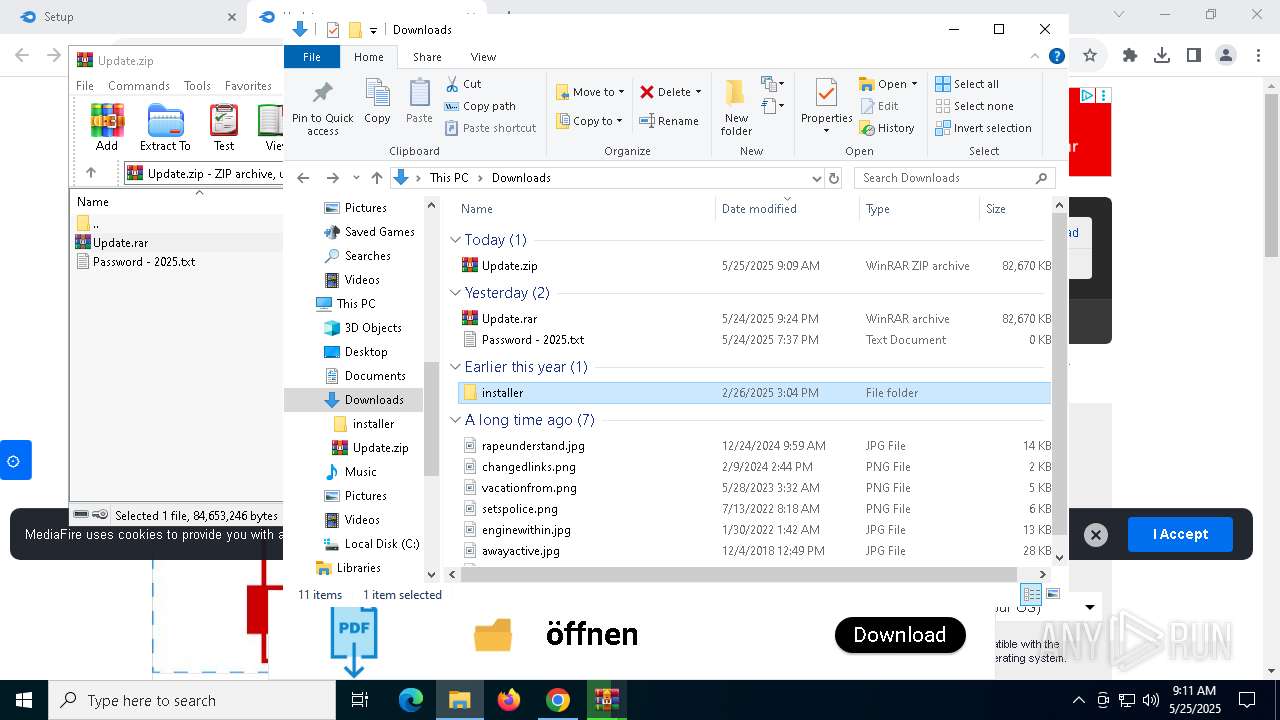1280x720 pixels.
Task: Click Pin to Quick access icon
Action: pyautogui.click(x=322, y=109)
